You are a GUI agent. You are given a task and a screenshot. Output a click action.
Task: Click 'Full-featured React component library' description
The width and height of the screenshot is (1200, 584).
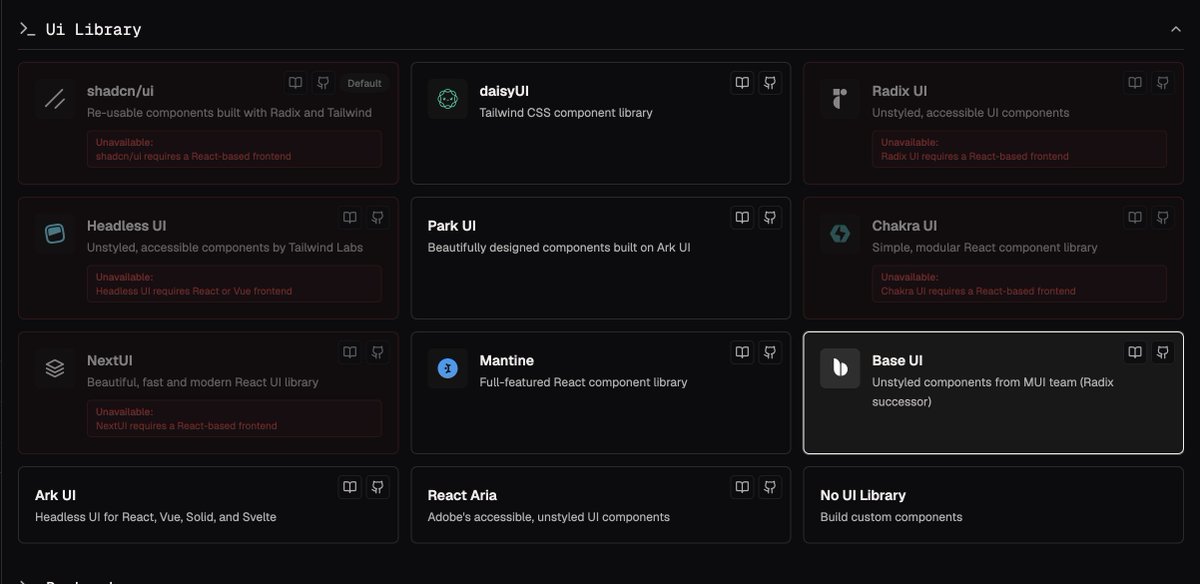[583, 382]
